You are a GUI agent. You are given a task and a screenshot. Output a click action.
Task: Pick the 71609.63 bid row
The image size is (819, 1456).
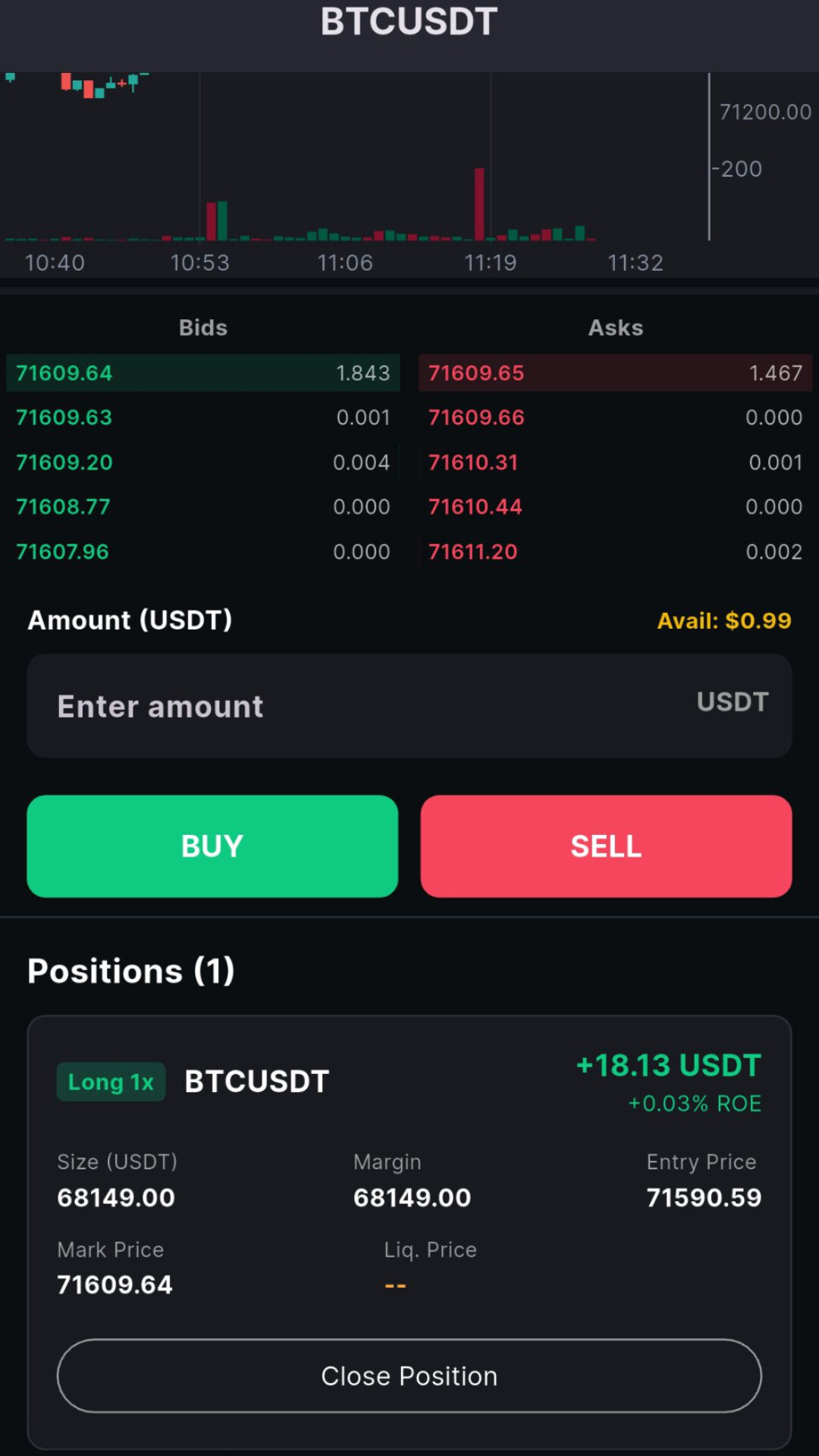pos(202,418)
